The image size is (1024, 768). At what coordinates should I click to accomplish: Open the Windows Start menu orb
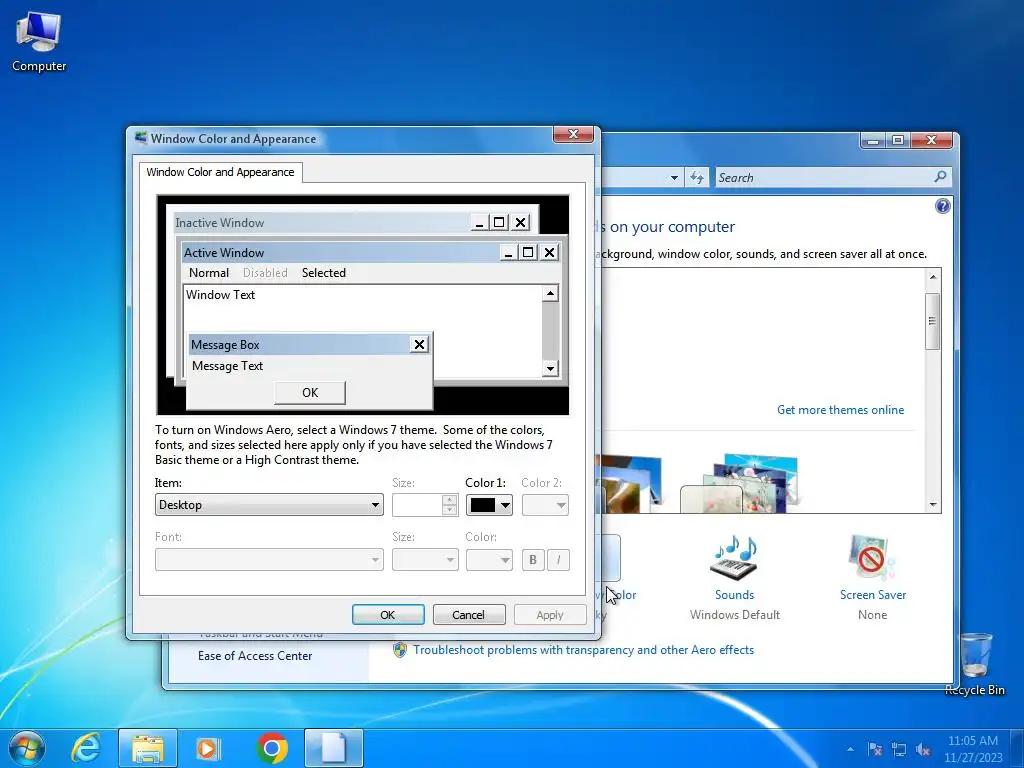coord(27,748)
